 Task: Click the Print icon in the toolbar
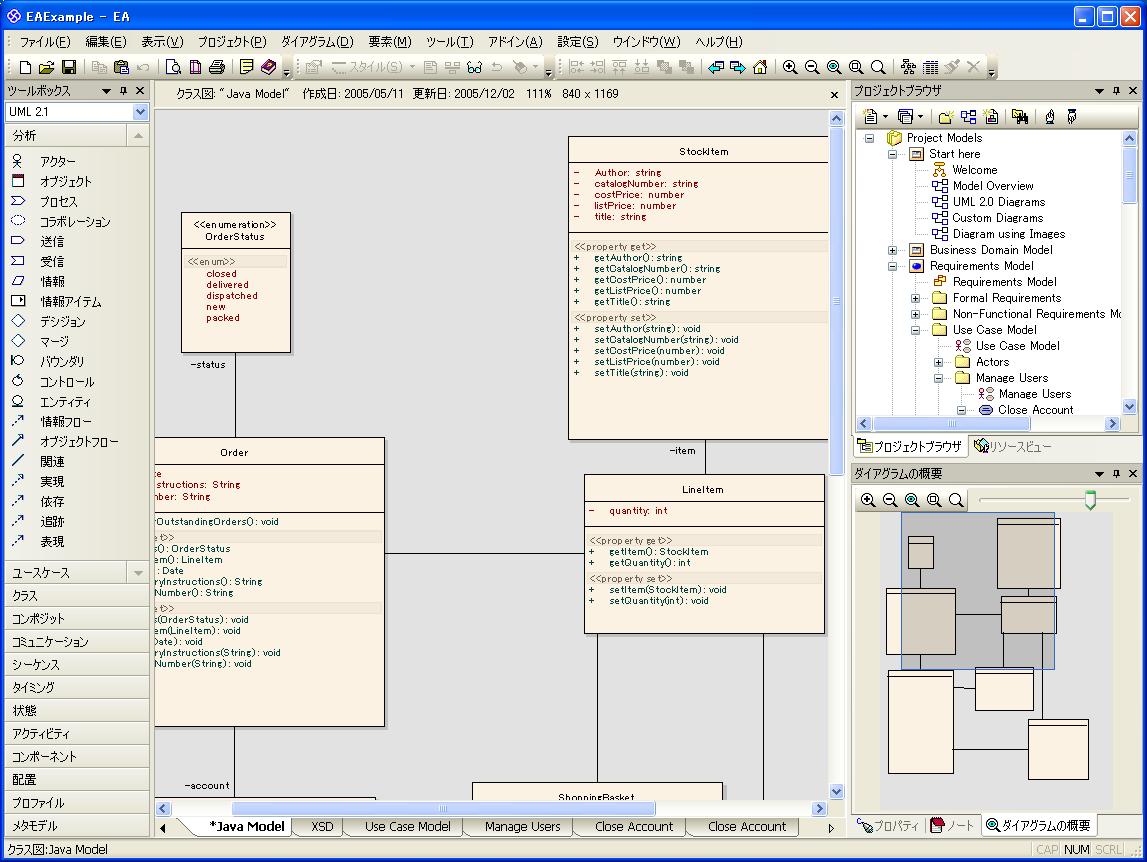pyautogui.click(x=217, y=67)
